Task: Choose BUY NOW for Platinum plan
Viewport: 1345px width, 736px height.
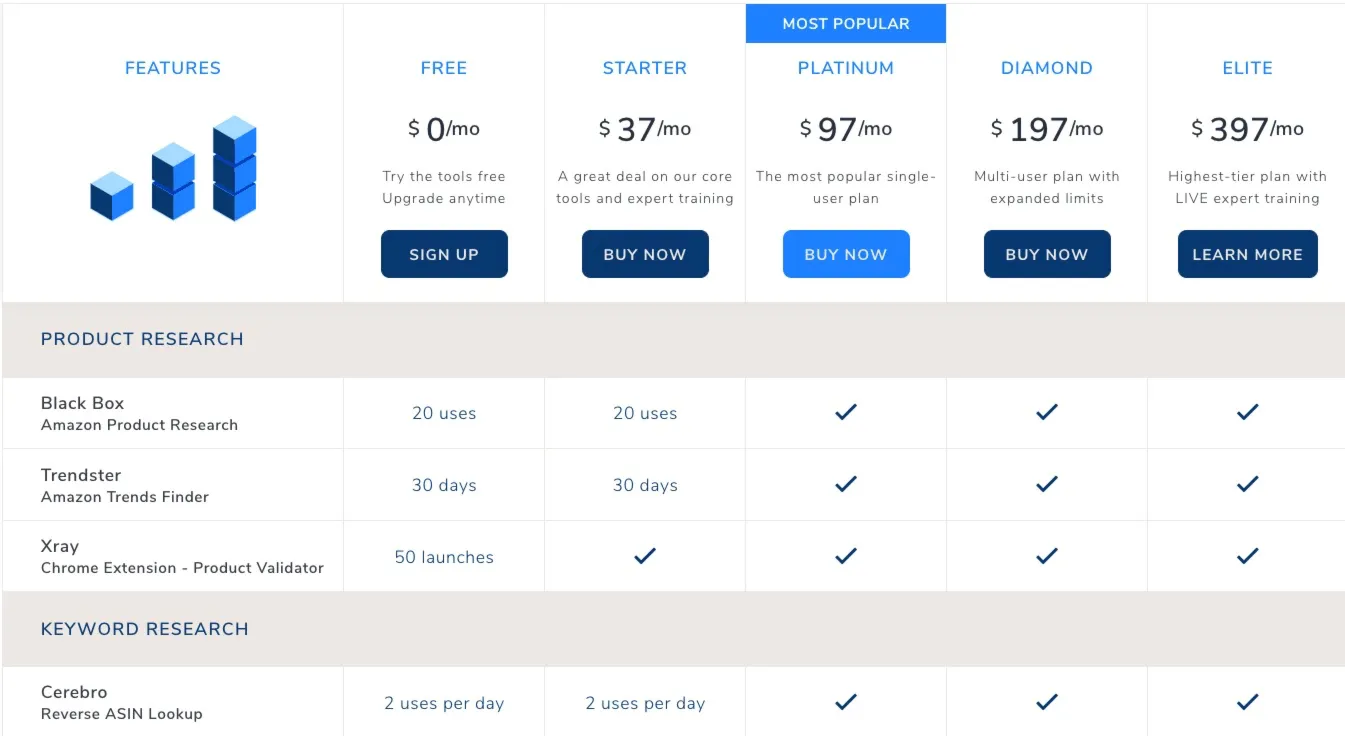Action: 846,254
